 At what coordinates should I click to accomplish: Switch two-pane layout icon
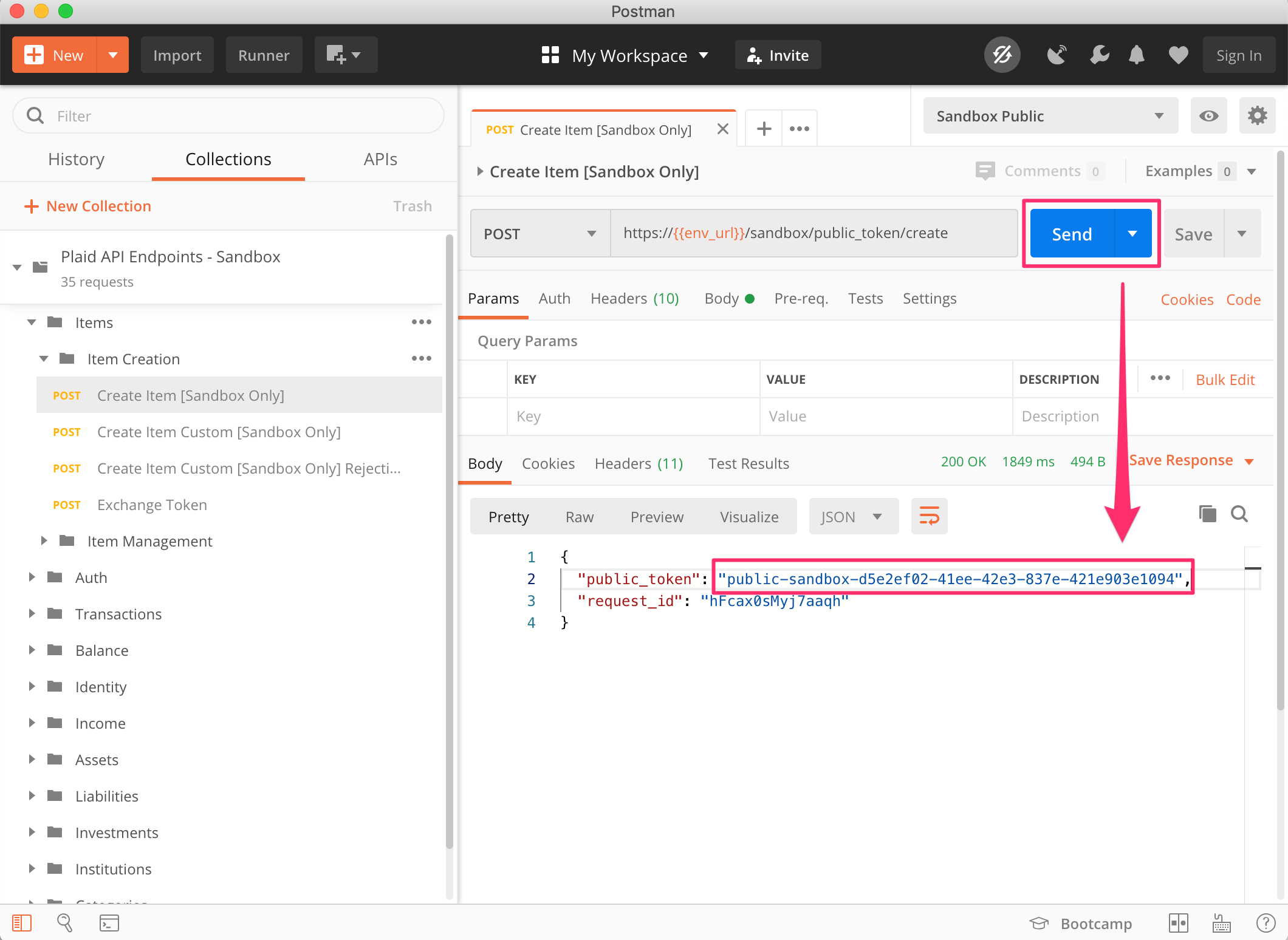1178,923
